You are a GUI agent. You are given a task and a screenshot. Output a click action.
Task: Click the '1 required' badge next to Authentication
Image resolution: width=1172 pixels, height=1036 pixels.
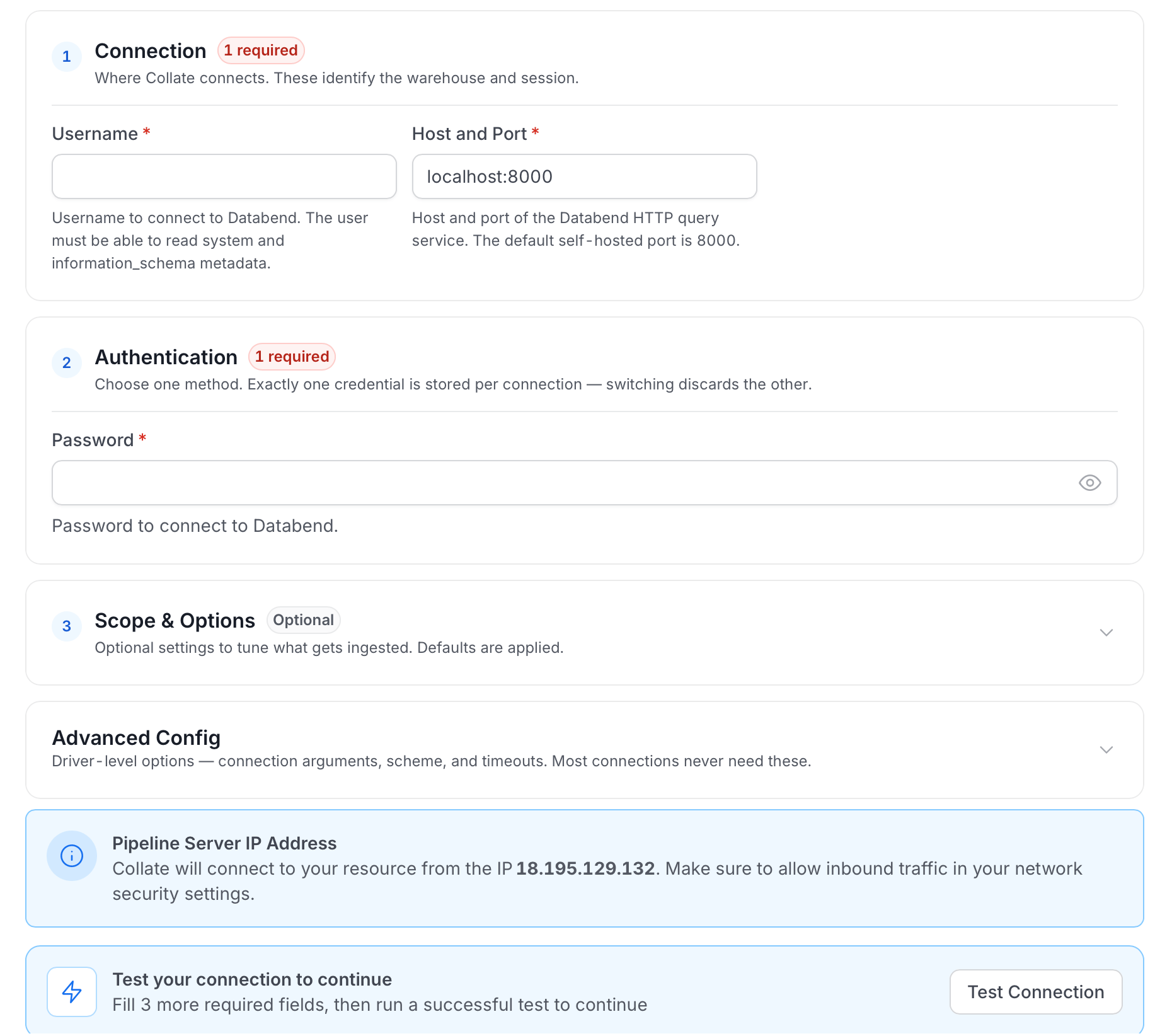tap(292, 357)
